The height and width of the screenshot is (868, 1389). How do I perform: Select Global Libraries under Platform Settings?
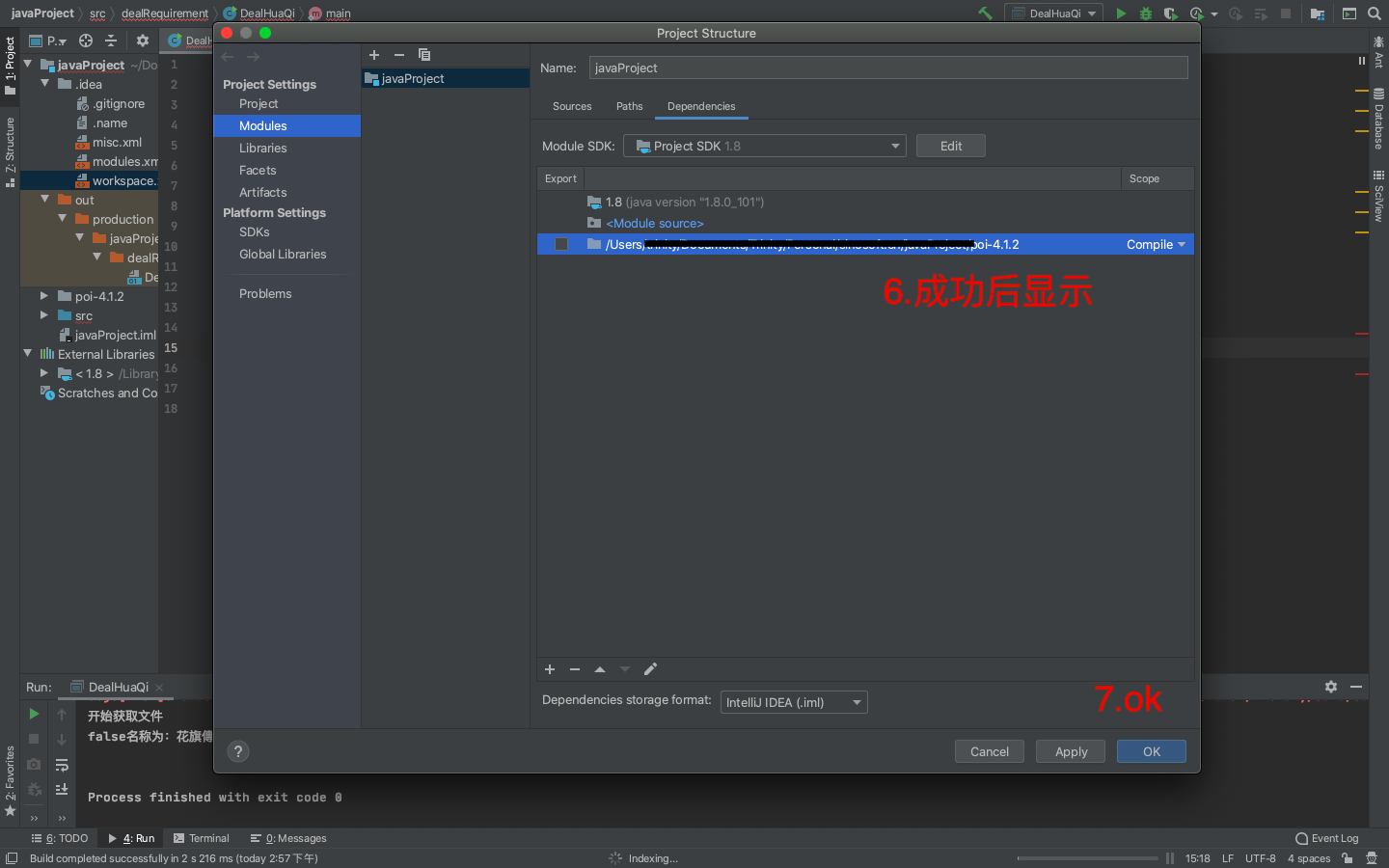282,254
